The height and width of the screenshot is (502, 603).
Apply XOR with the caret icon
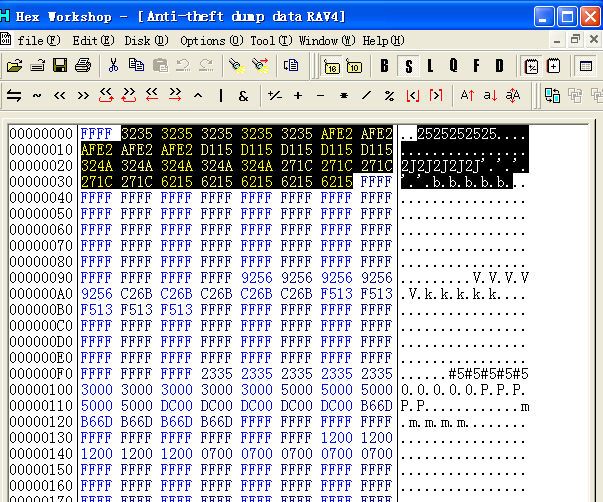(x=198, y=95)
